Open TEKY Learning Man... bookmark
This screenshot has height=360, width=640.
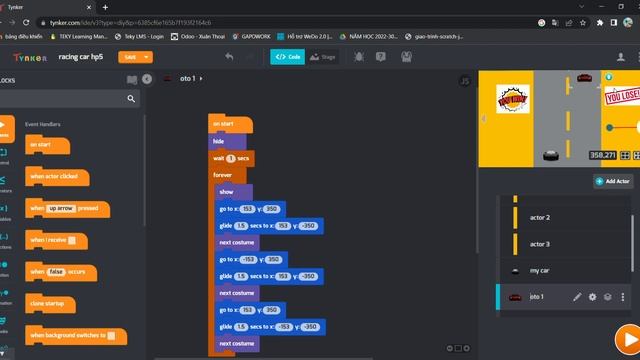pyautogui.click(x=79, y=36)
